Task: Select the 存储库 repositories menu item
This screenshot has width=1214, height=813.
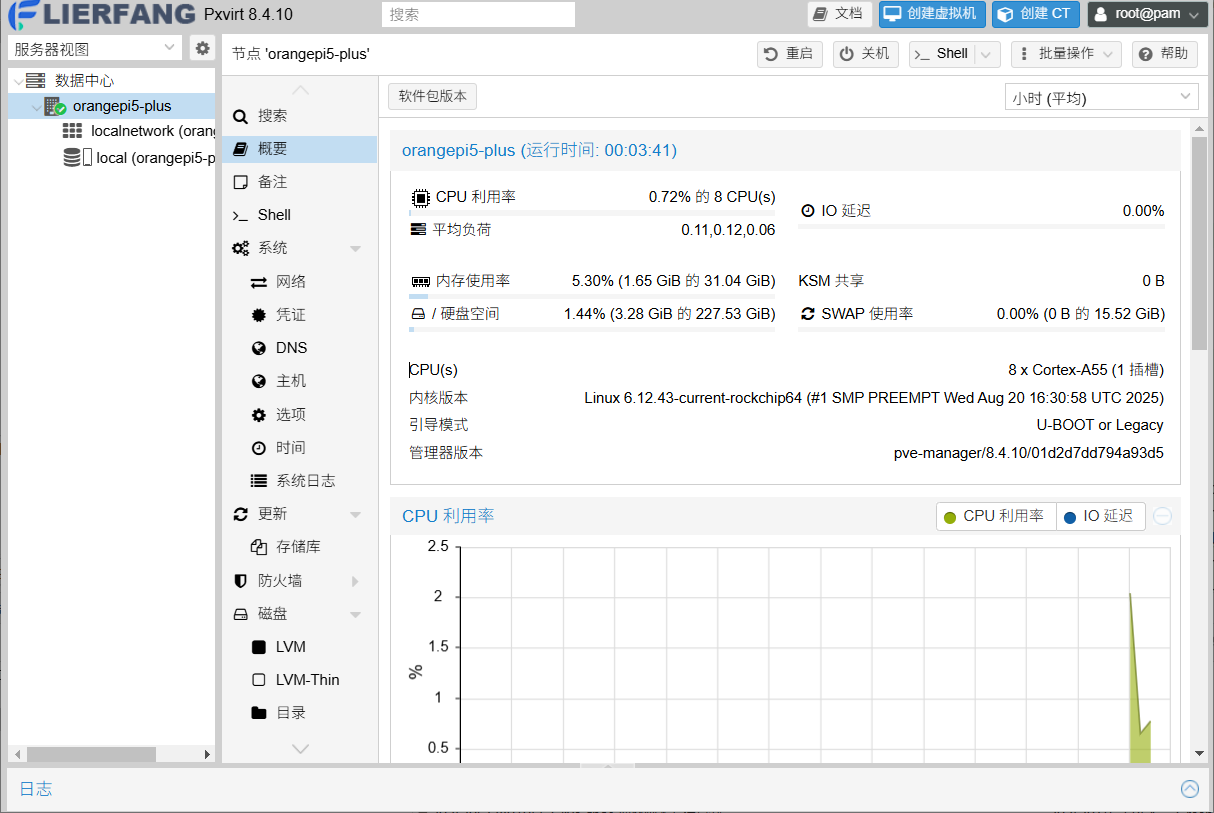Action: tap(298, 547)
